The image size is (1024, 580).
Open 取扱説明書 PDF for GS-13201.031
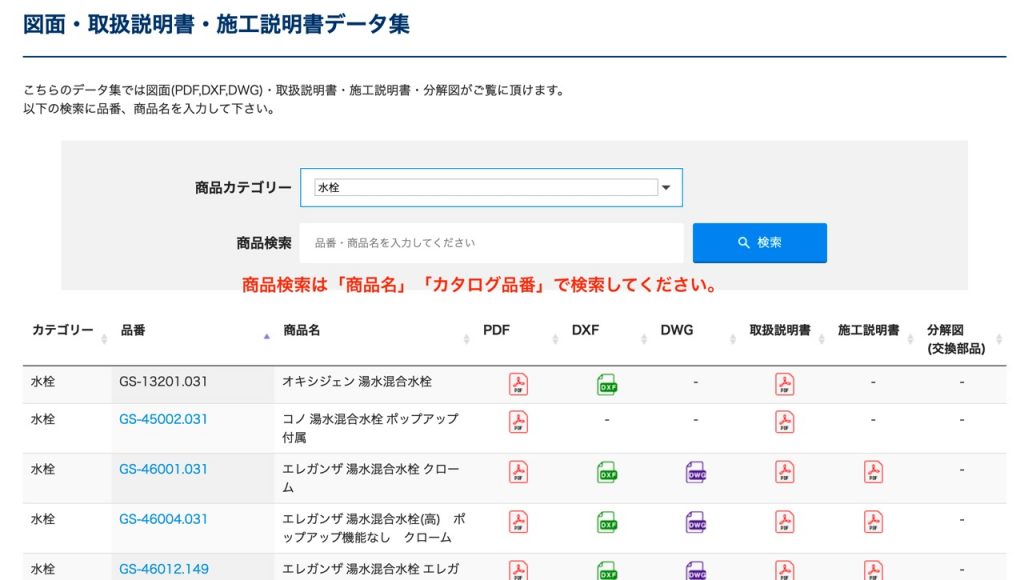pyautogui.click(x=785, y=384)
